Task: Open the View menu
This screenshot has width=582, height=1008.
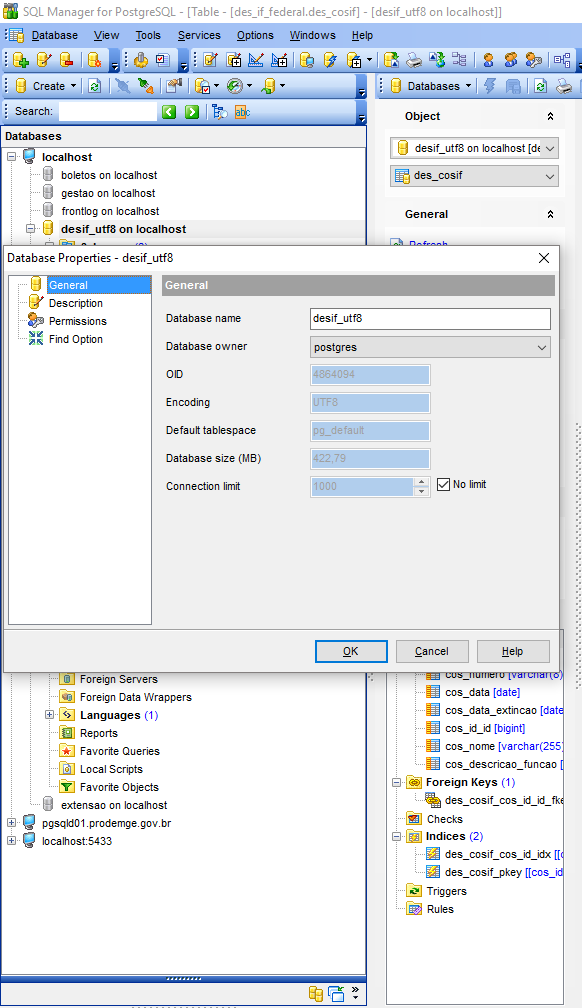Action: [x=106, y=35]
